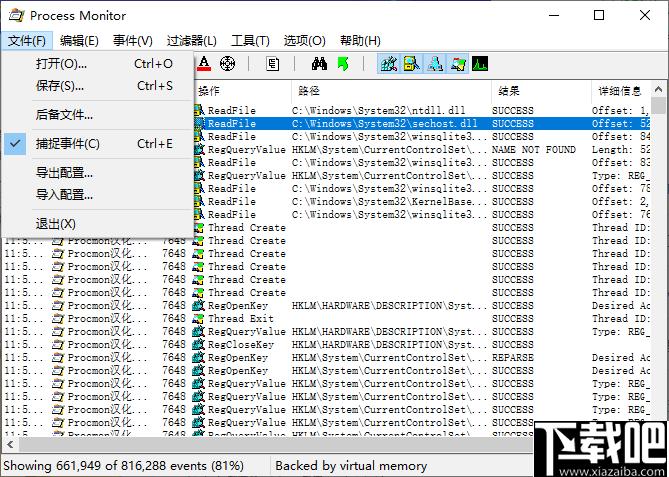This screenshot has width=669, height=477.
Task: Click the RegOpenKey HKLM\HARDWARE row
Action: click(327, 306)
